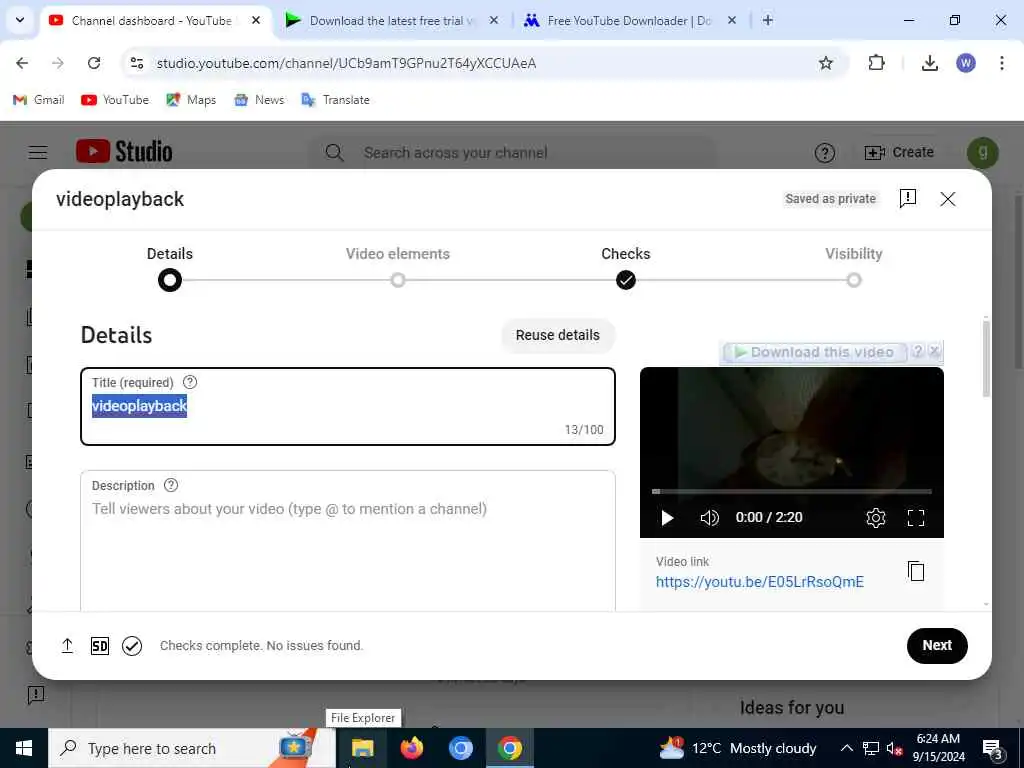
Task: Mute the video preview volume
Action: [709, 518]
